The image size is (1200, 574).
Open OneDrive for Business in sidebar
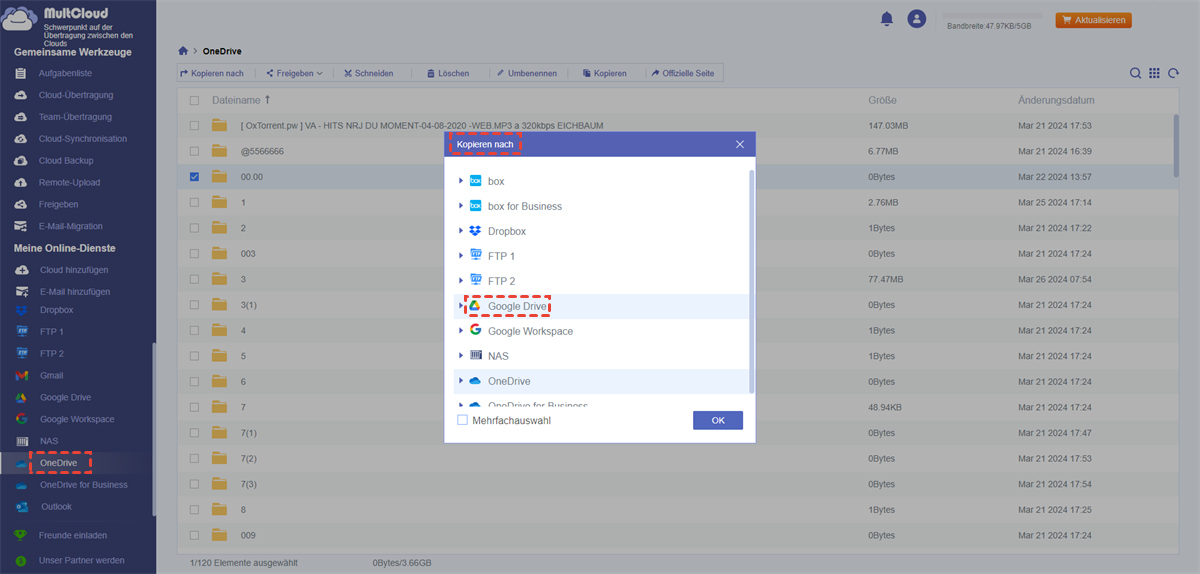point(83,485)
